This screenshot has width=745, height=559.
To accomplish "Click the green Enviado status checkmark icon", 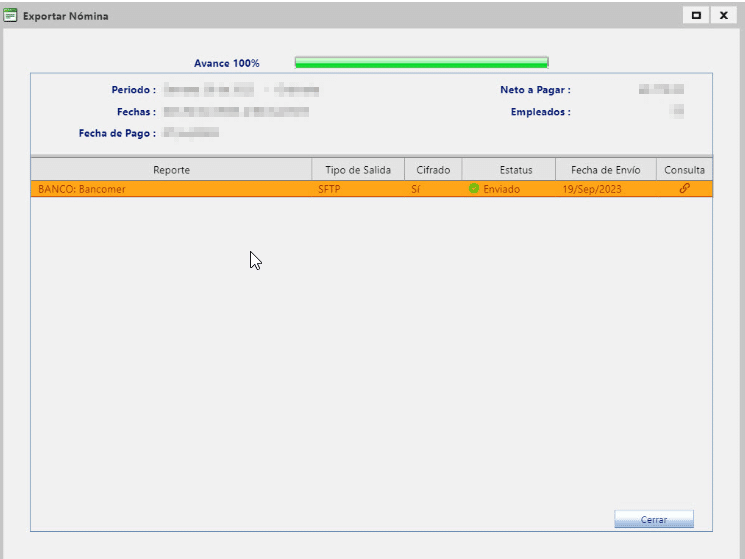I will click(474, 189).
